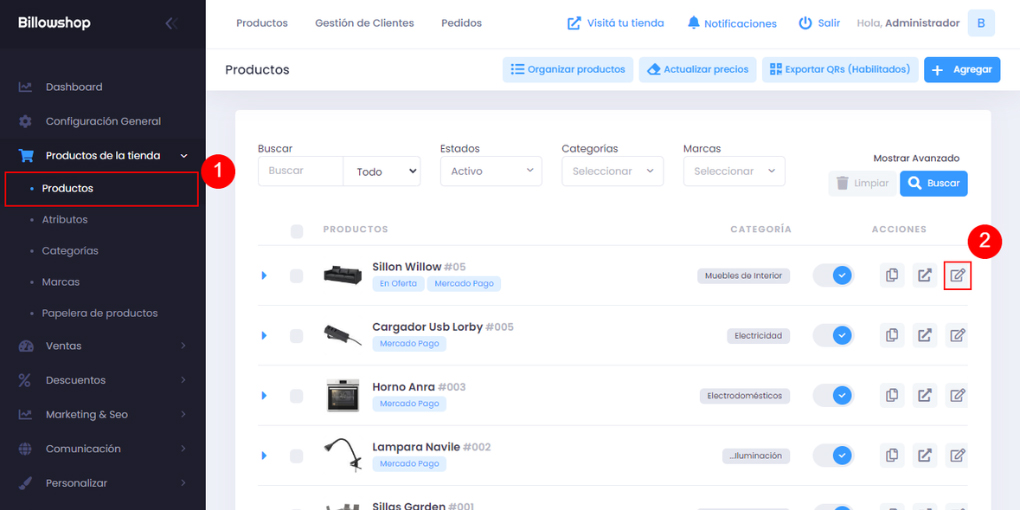Duplicate the Cargador Usb Lorby product
This screenshot has width=1020, height=510.
(x=892, y=336)
